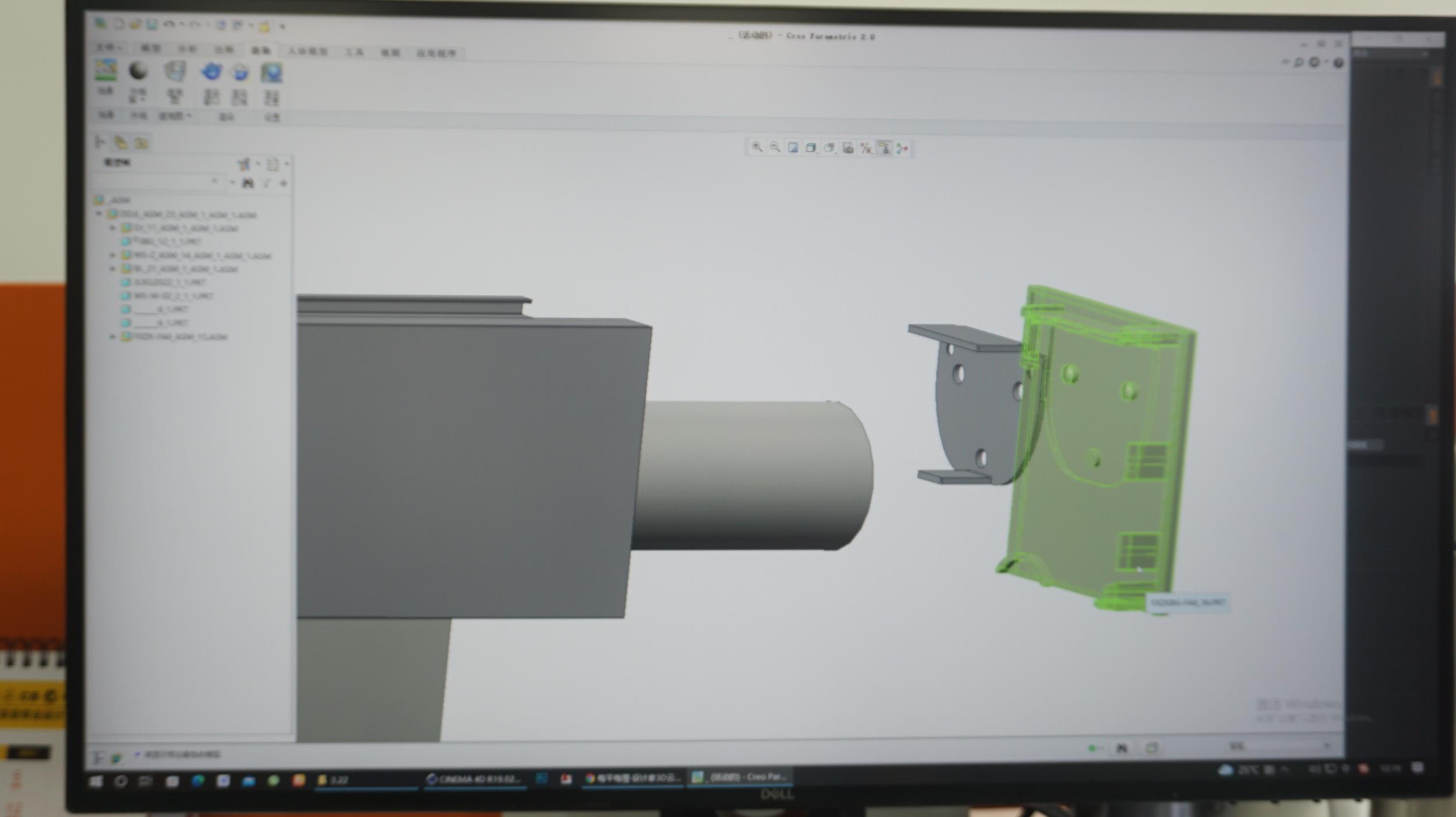Switch to the Manikin (人体模型) ribbon tab
Image resolution: width=1456 pixels, height=817 pixels.
tap(308, 51)
